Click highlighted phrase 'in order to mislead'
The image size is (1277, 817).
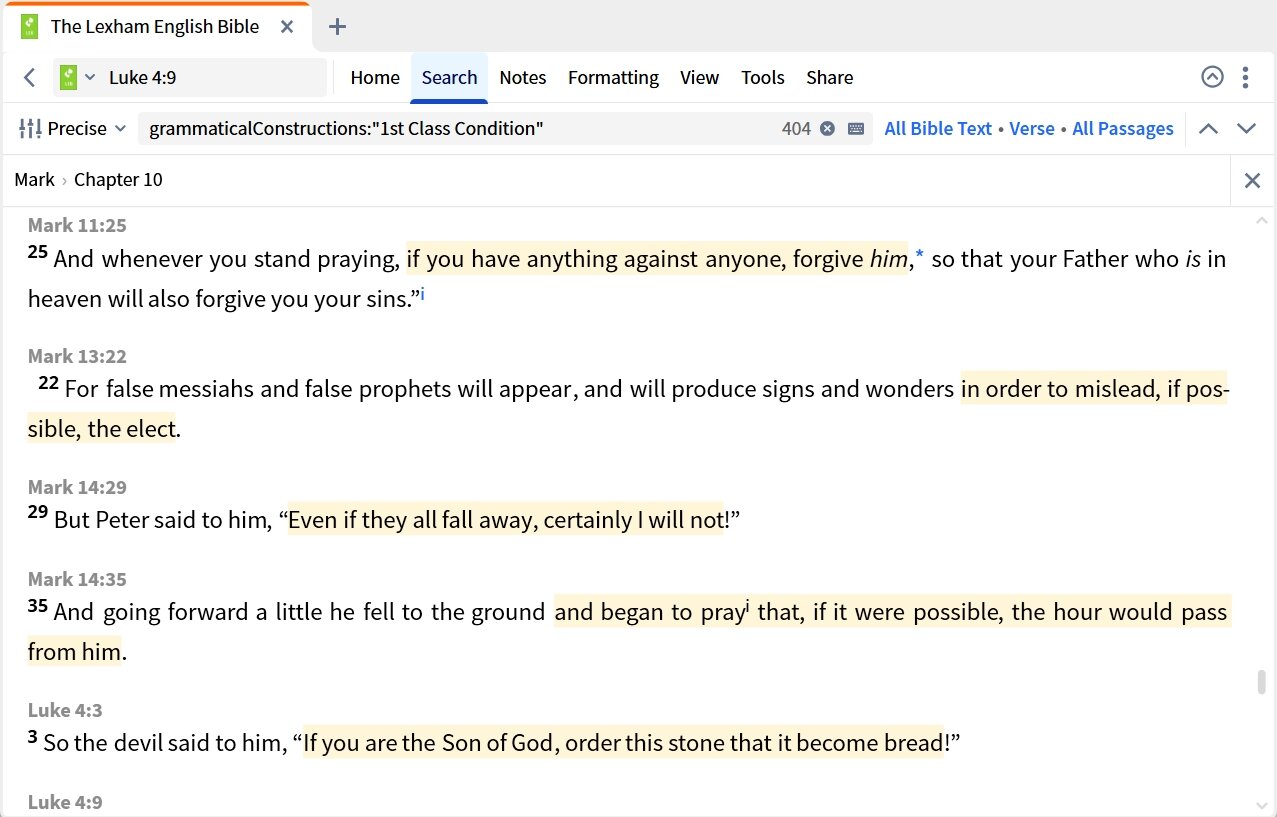pos(1060,389)
